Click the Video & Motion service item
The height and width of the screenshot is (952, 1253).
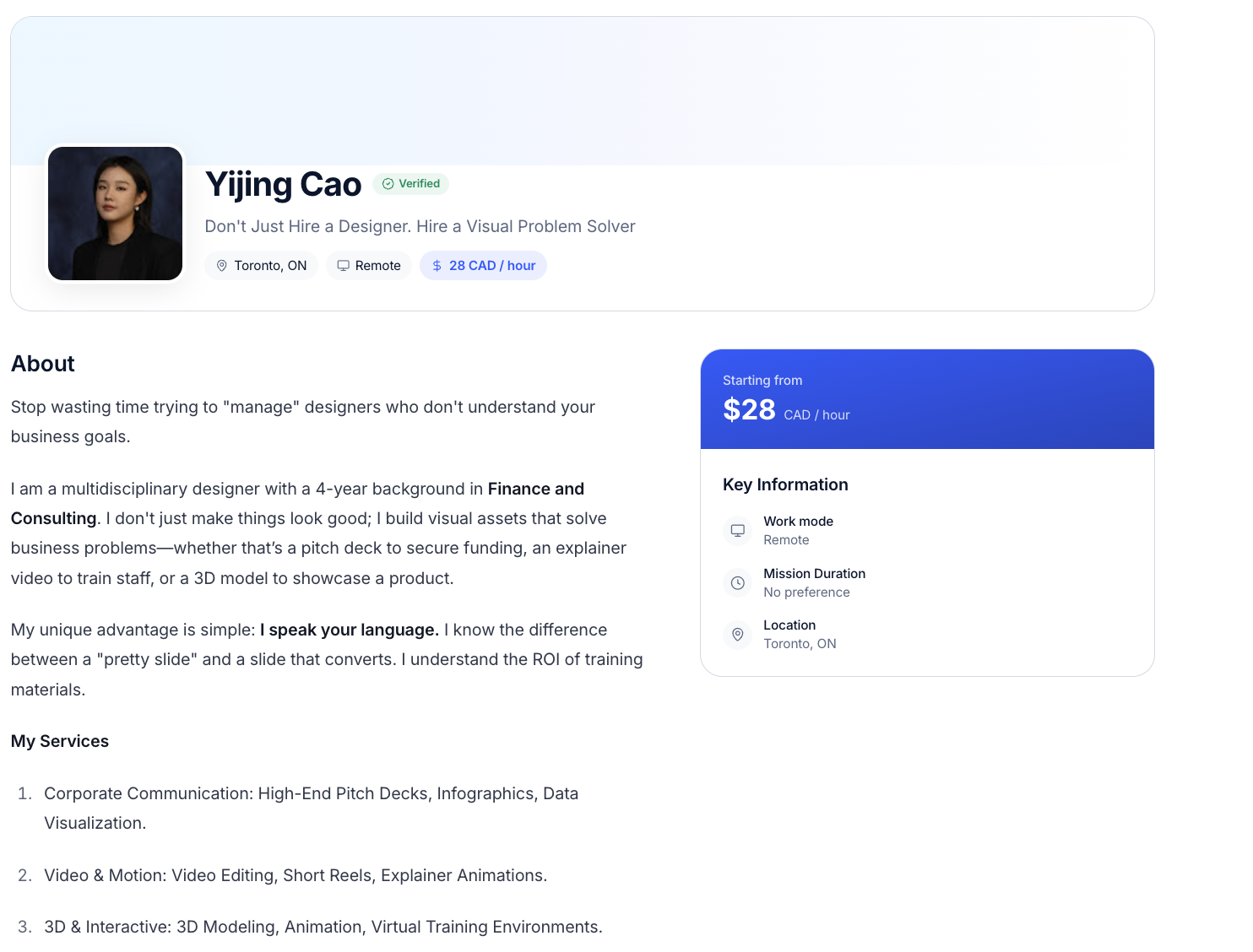tap(296, 875)
